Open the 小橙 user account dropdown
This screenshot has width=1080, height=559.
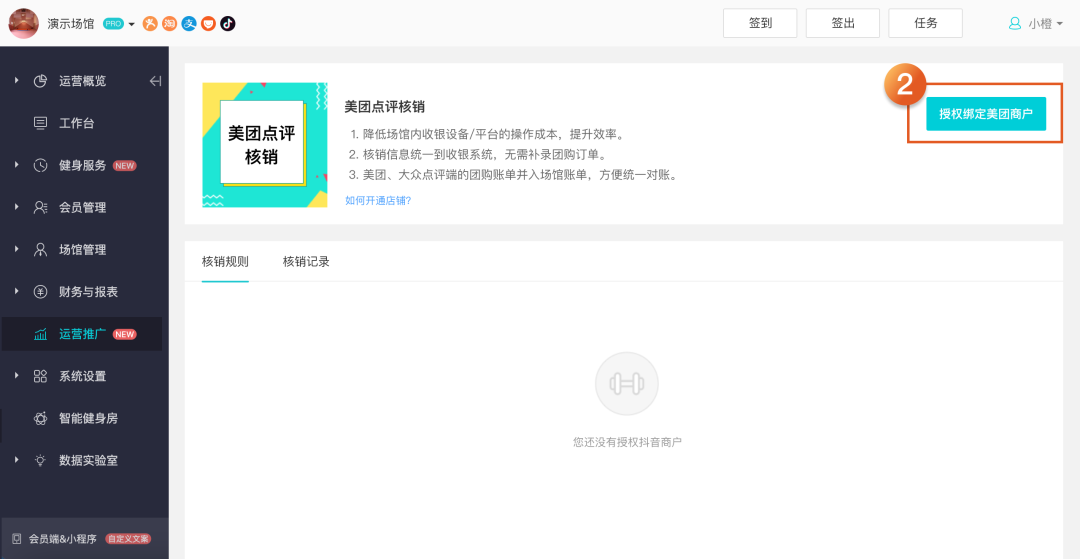1036,23
